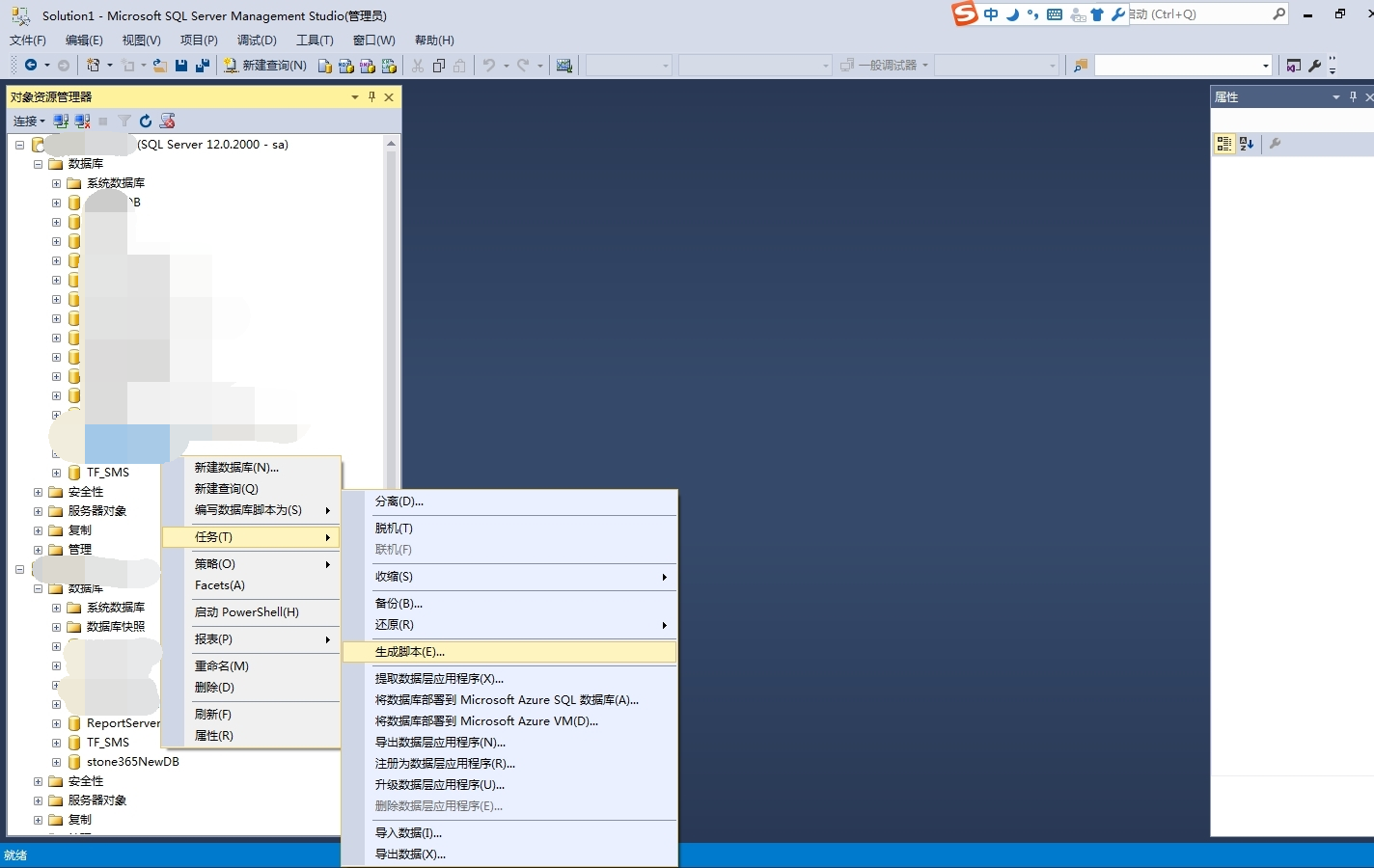Click the filter funnel icon
Viewport: 1374px width, 868px height.
pos(124,121)
